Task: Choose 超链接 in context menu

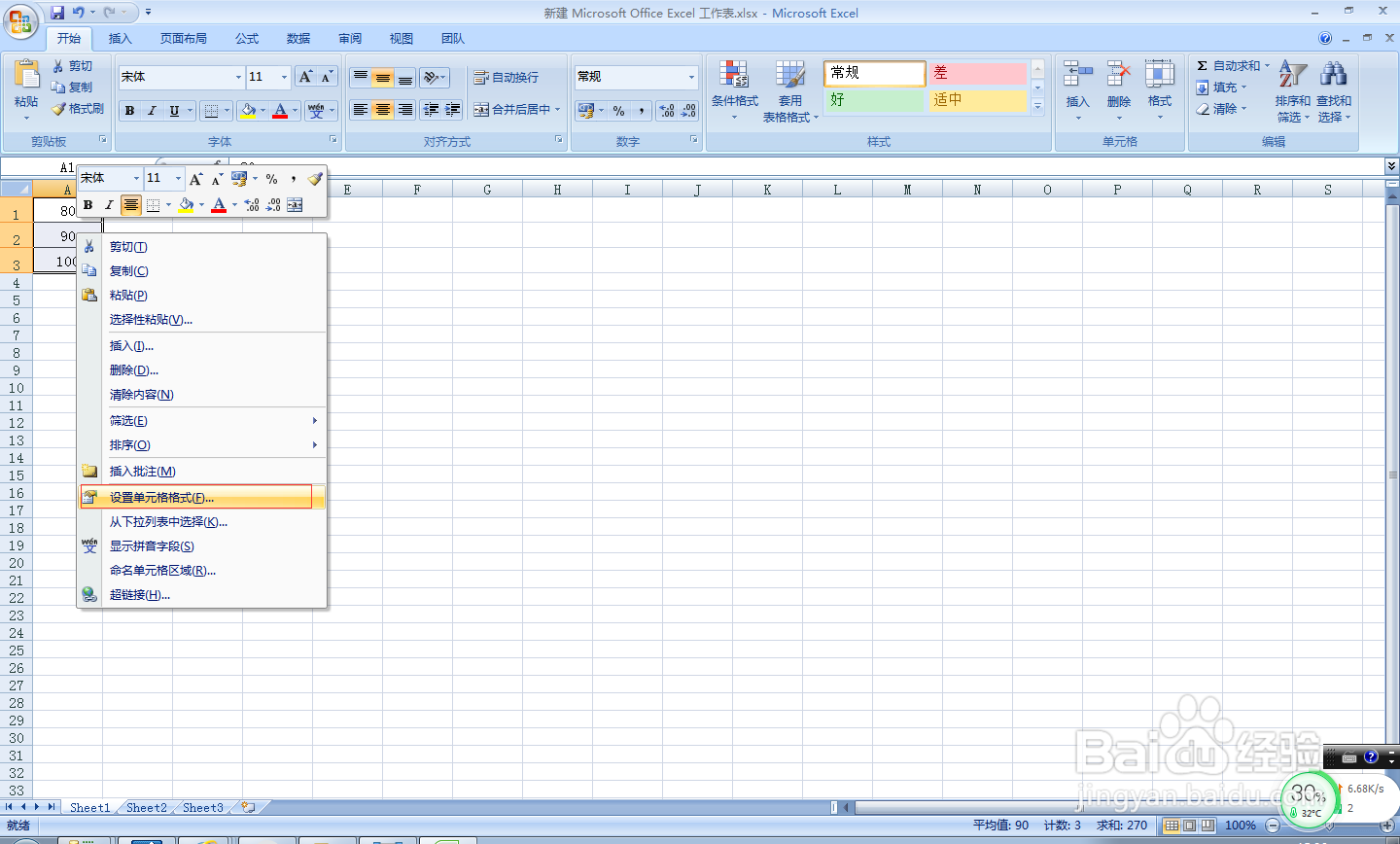Action: [x=202, y=595]
